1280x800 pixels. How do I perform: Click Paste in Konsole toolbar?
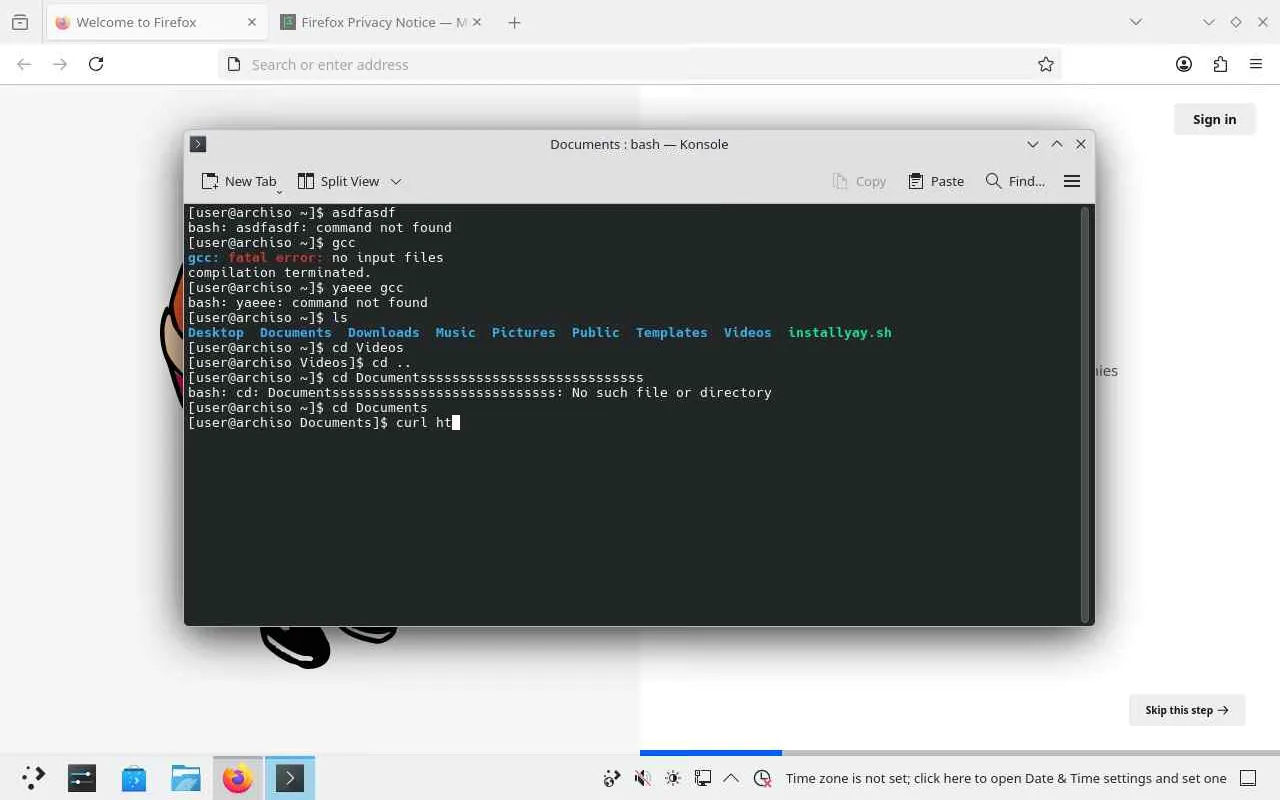(936, 181)
